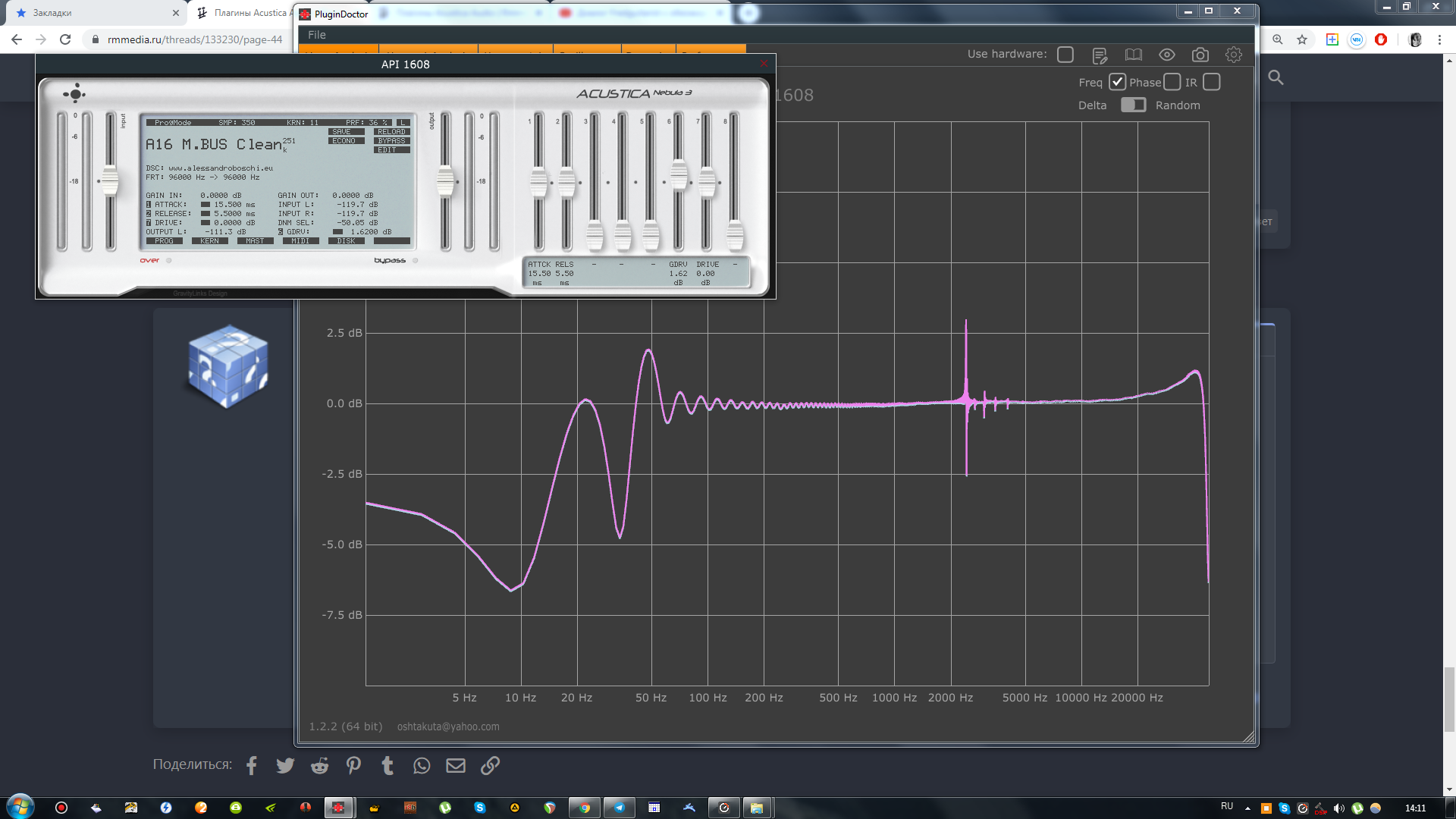The image size is (1456, 819).
Task: Open the notes editor icon in PluginDoctor
Action: pos(1100,55)
